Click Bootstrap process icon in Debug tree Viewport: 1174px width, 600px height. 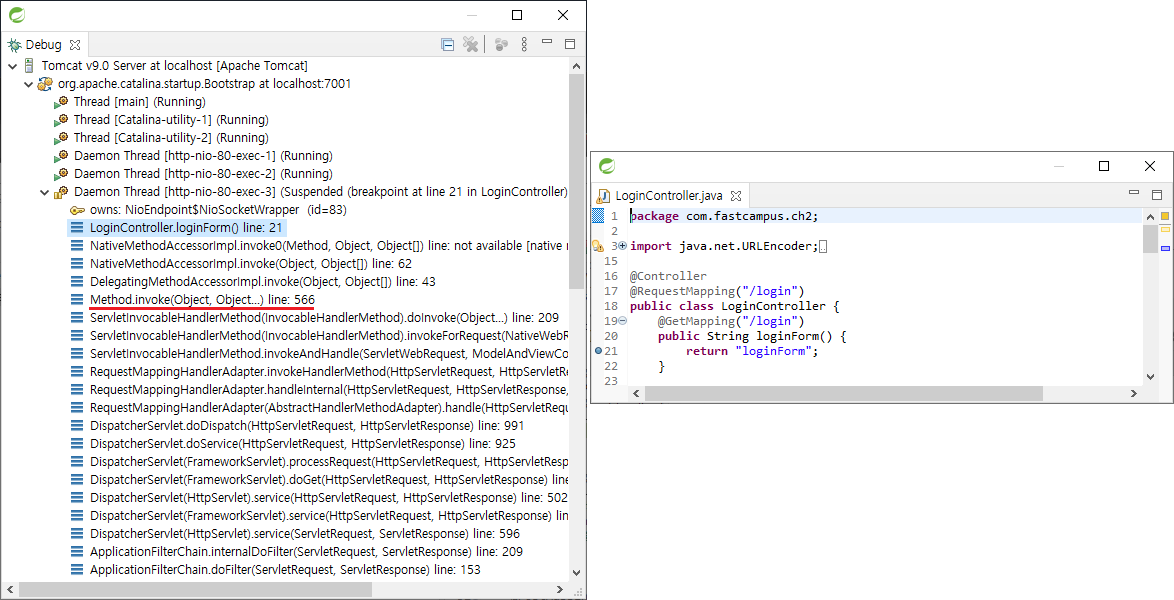[x=46, y=84]
